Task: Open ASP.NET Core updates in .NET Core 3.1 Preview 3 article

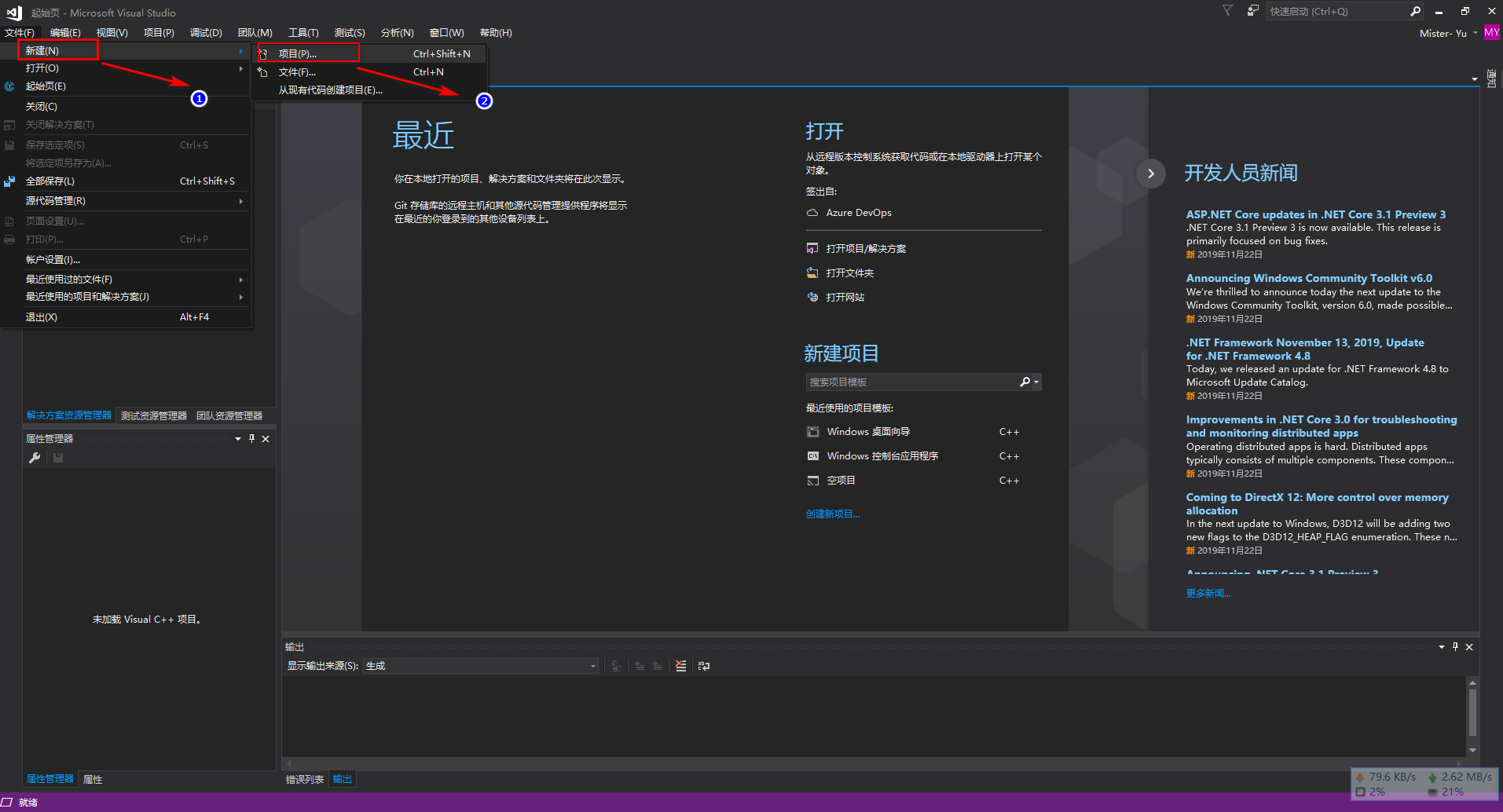Action: tap(1316, 214)
